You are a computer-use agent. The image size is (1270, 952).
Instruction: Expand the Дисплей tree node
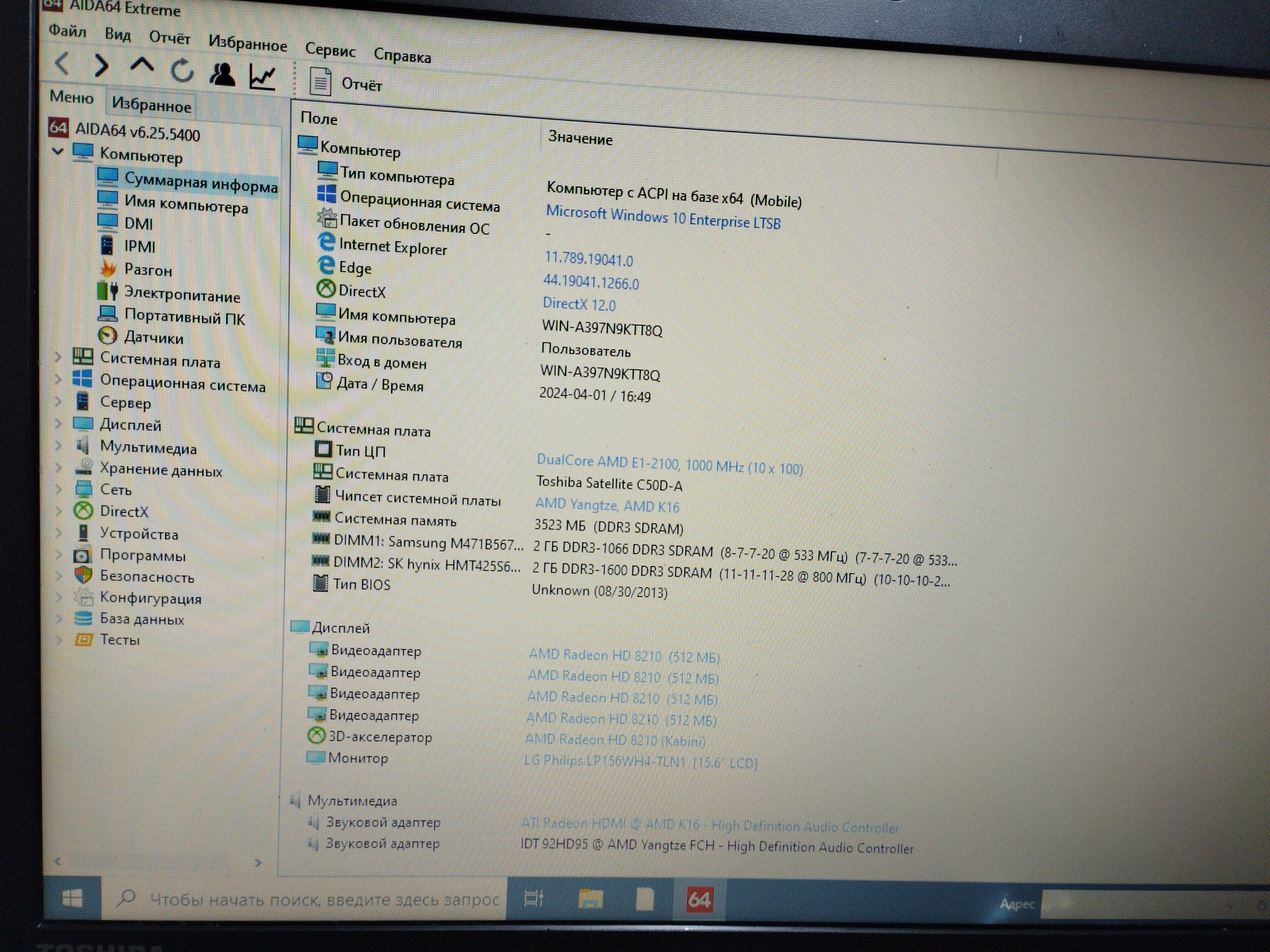click(58, 423)
